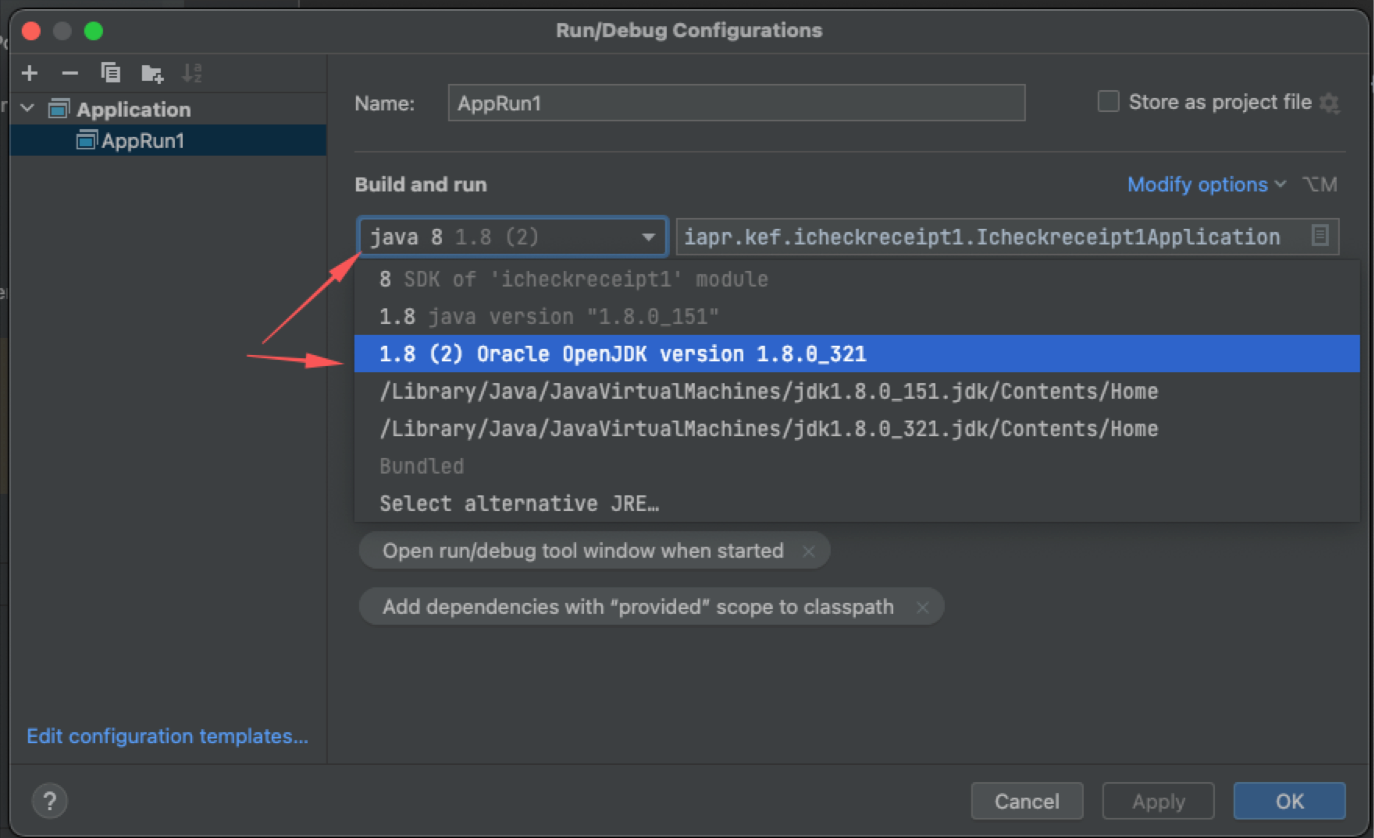Viewport: 1374px width, 838px height.
Task: Browse for the main class
Action: click(1319, 236)
